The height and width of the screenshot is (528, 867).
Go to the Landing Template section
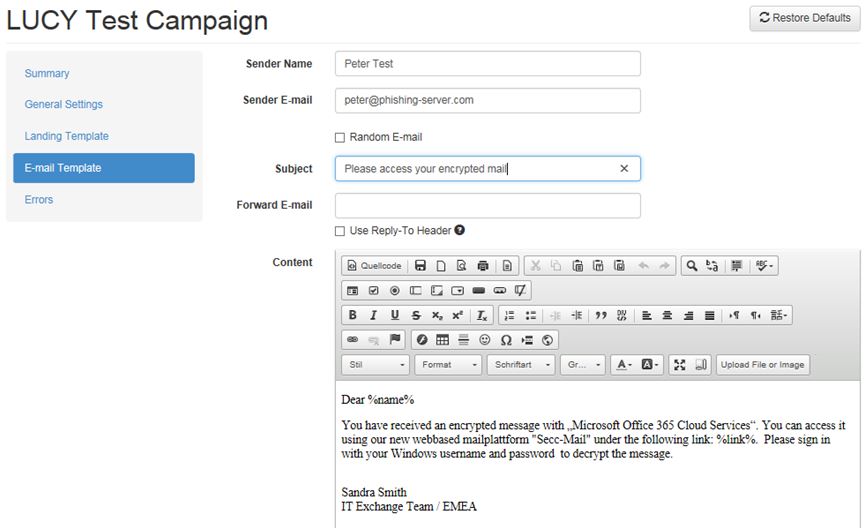coord(67,136)
